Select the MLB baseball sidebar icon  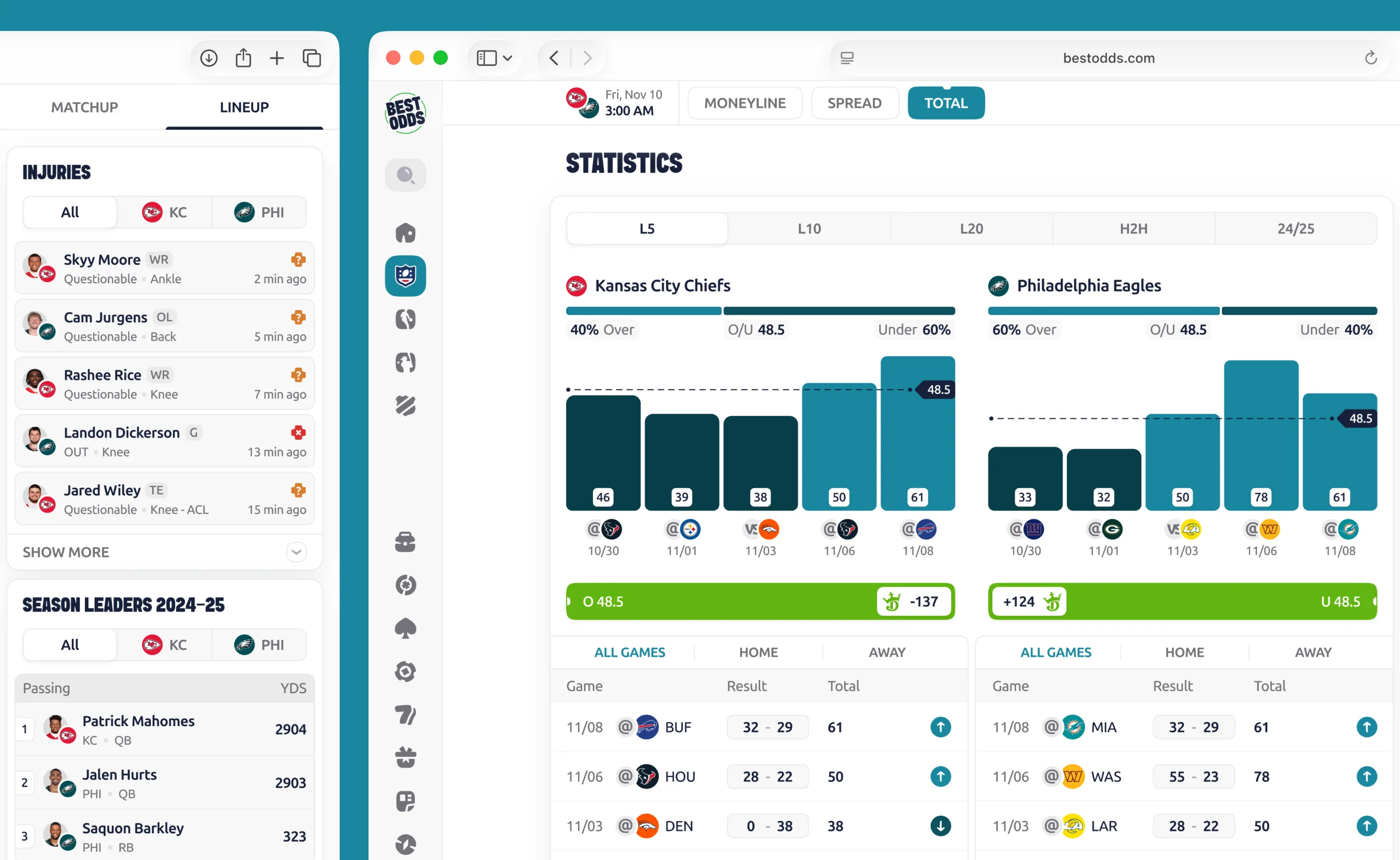(x=405, y=363)
